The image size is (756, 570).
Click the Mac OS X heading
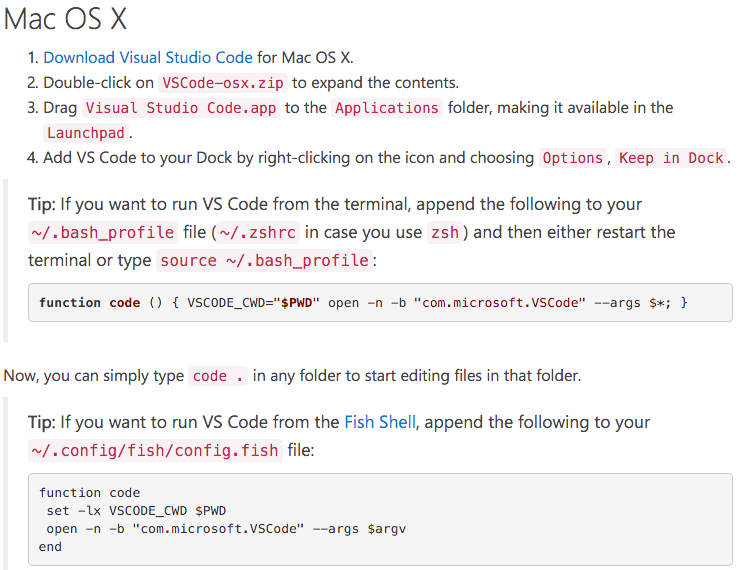[x=65, y=19]
